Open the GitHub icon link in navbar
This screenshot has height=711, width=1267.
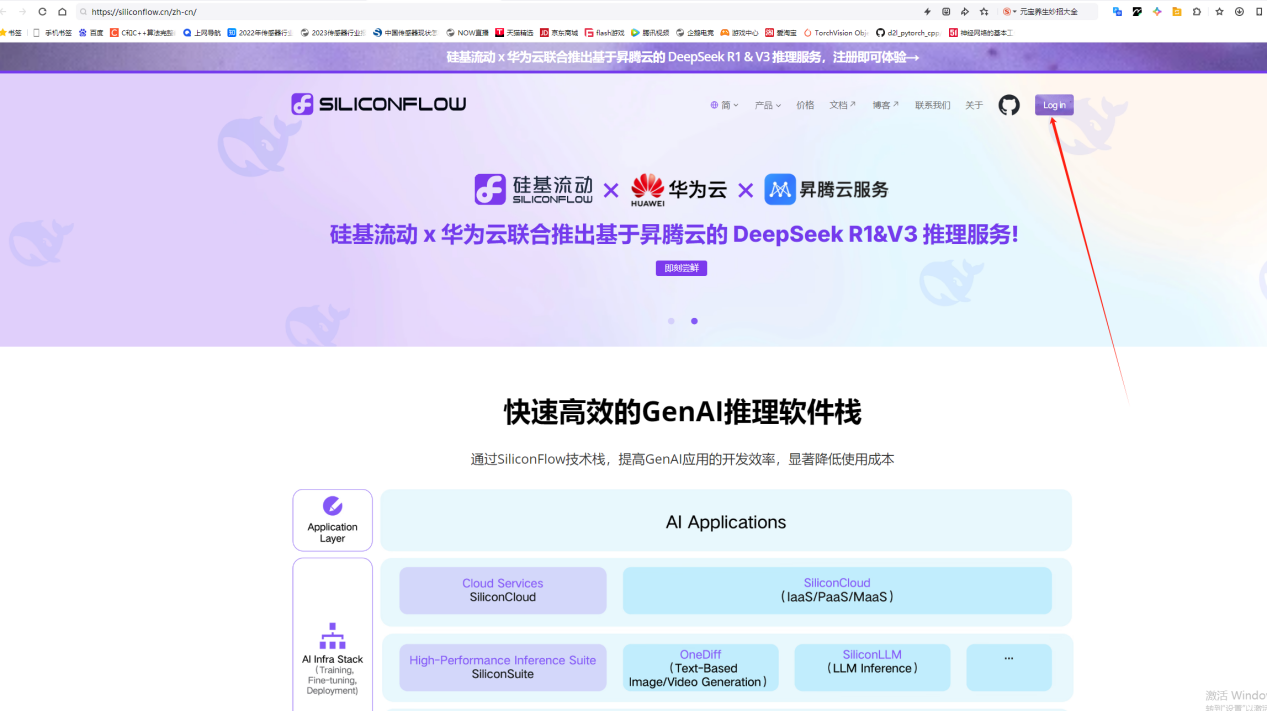pyautogui.click(x=1009, y=105)
